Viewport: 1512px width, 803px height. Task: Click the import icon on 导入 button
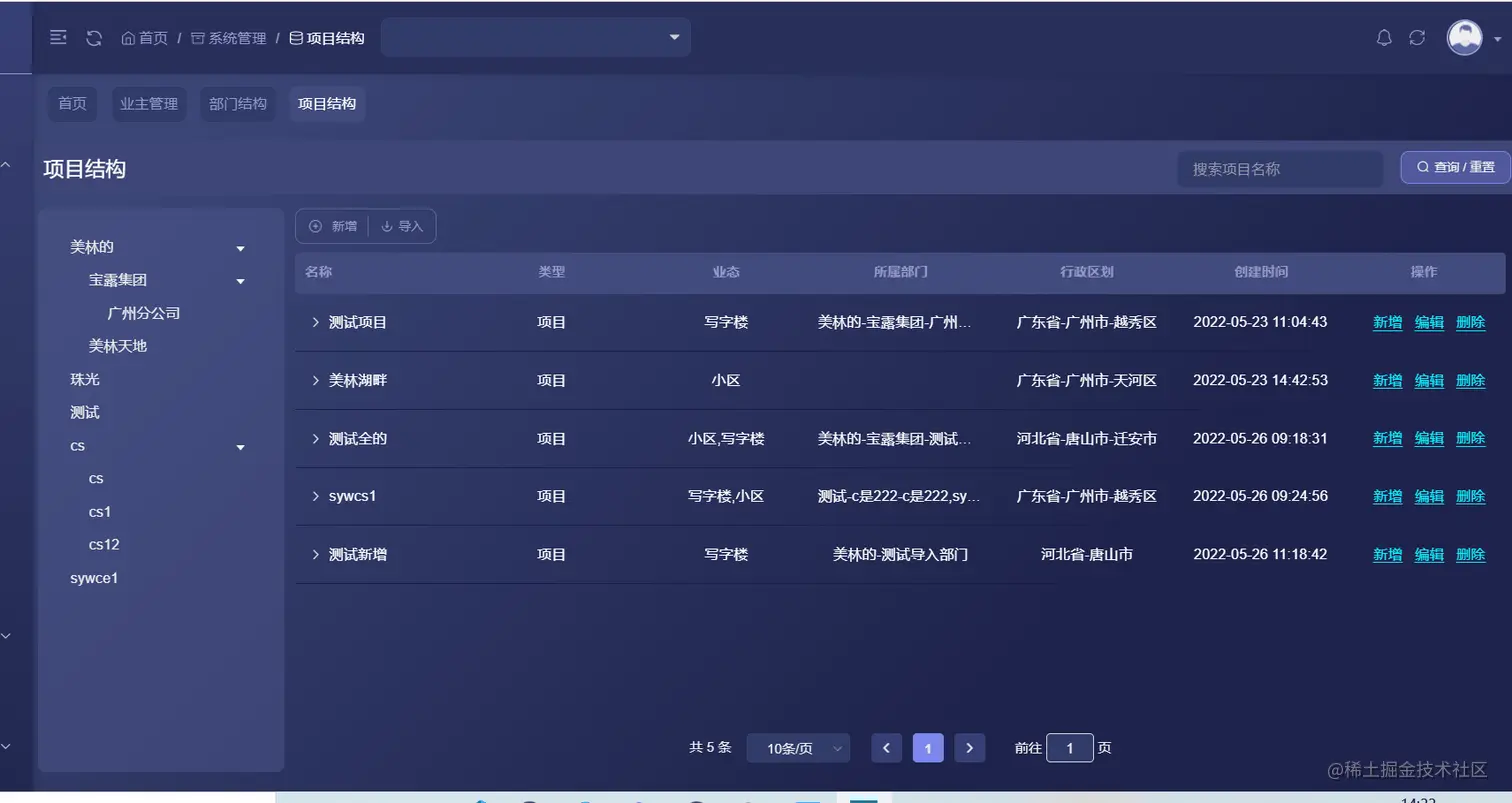click(385, 226)
